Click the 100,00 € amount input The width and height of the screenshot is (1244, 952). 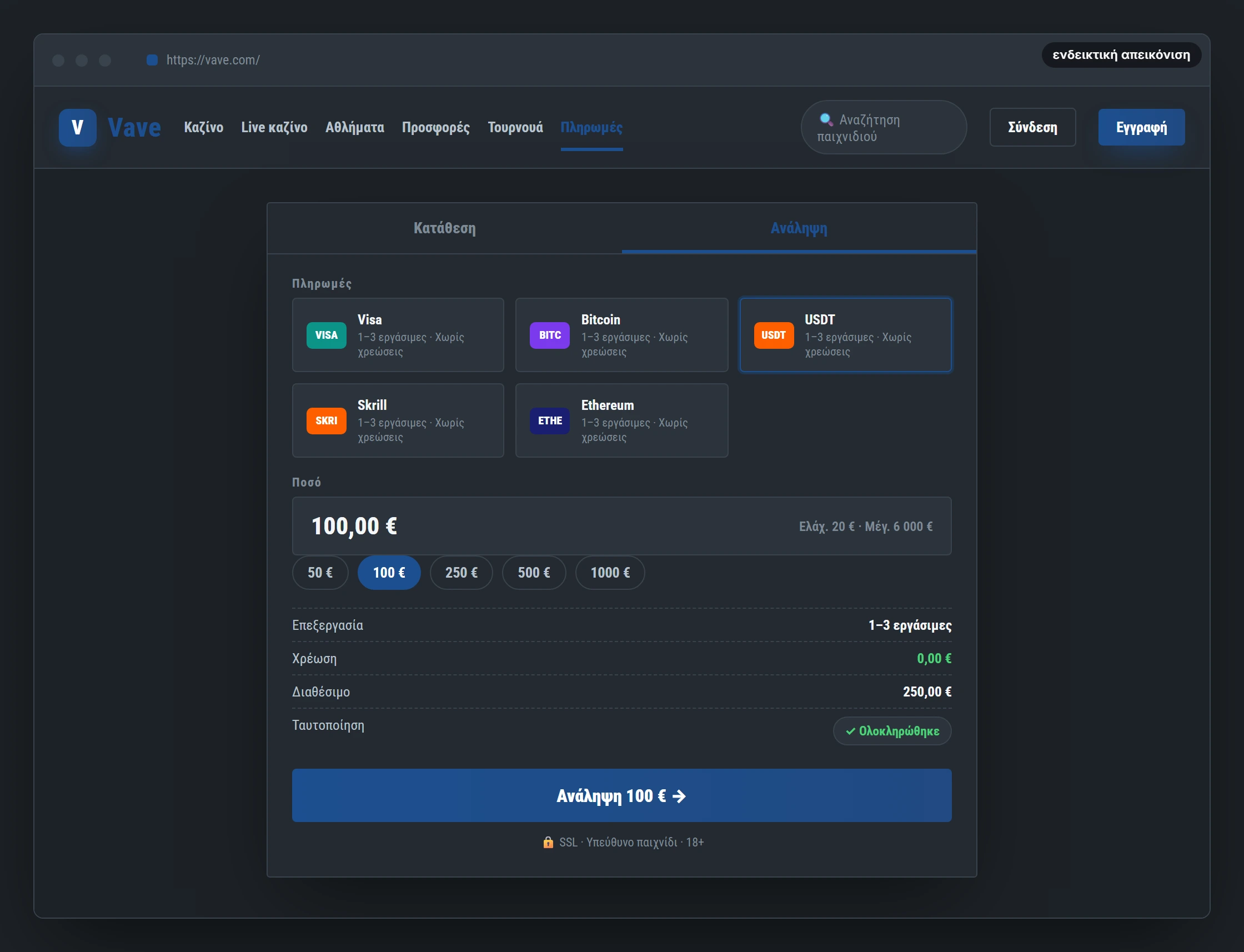[x=621, y=526]
